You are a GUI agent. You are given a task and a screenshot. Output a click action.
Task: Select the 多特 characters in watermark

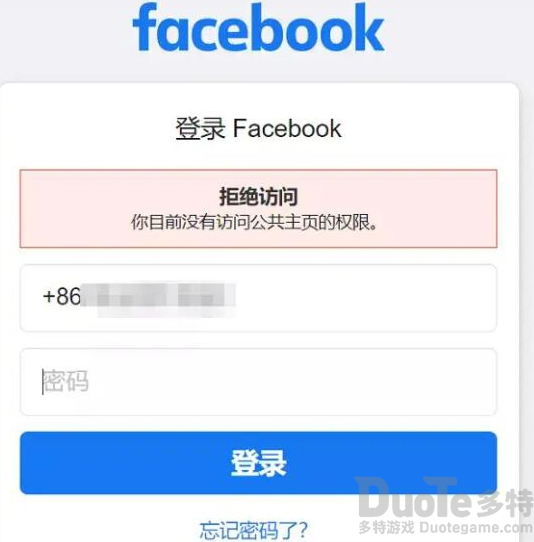click(x=505, y=503)
